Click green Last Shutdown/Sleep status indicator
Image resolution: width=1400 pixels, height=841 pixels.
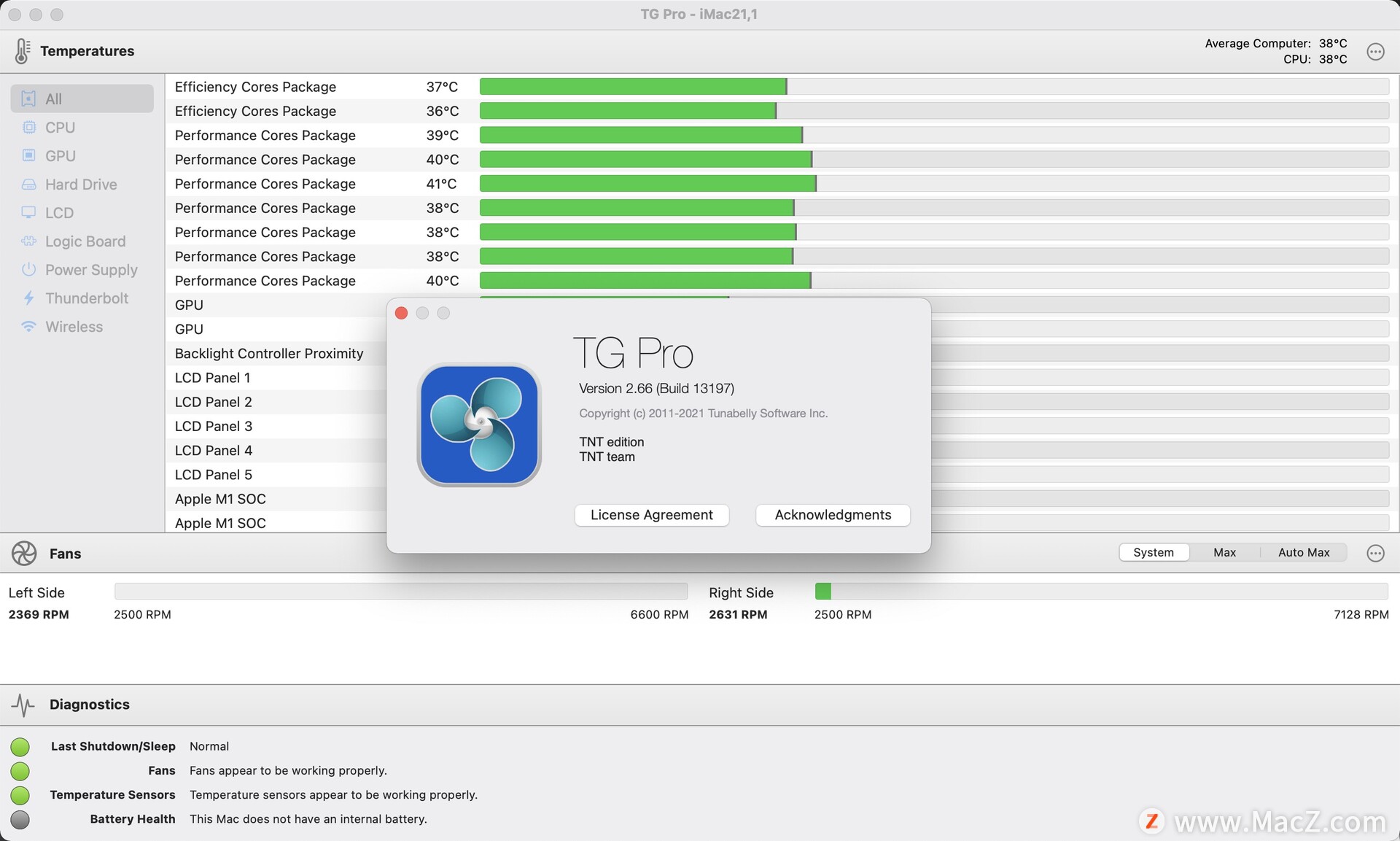tap(20, 746)
